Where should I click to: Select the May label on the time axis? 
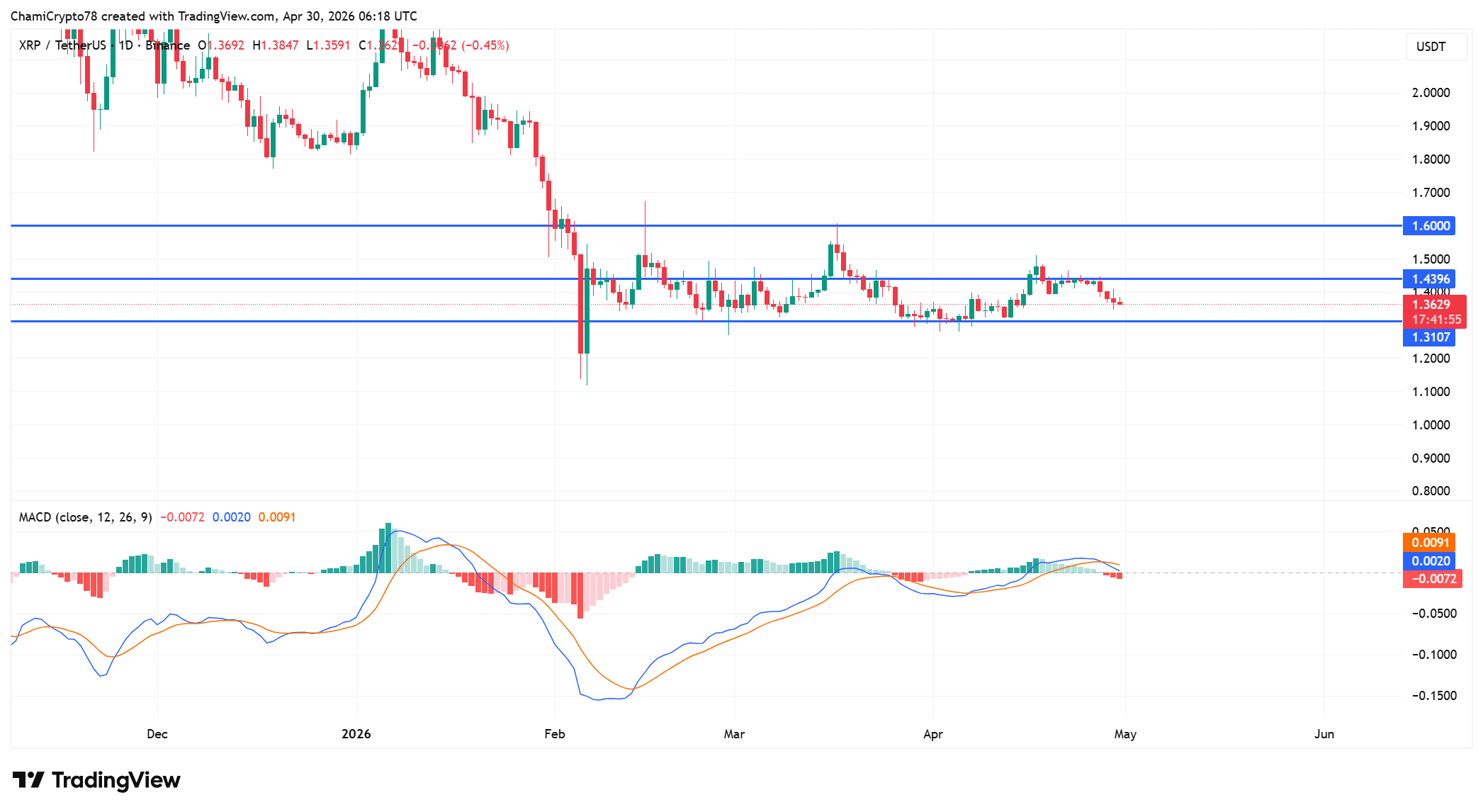[1127, 735]
